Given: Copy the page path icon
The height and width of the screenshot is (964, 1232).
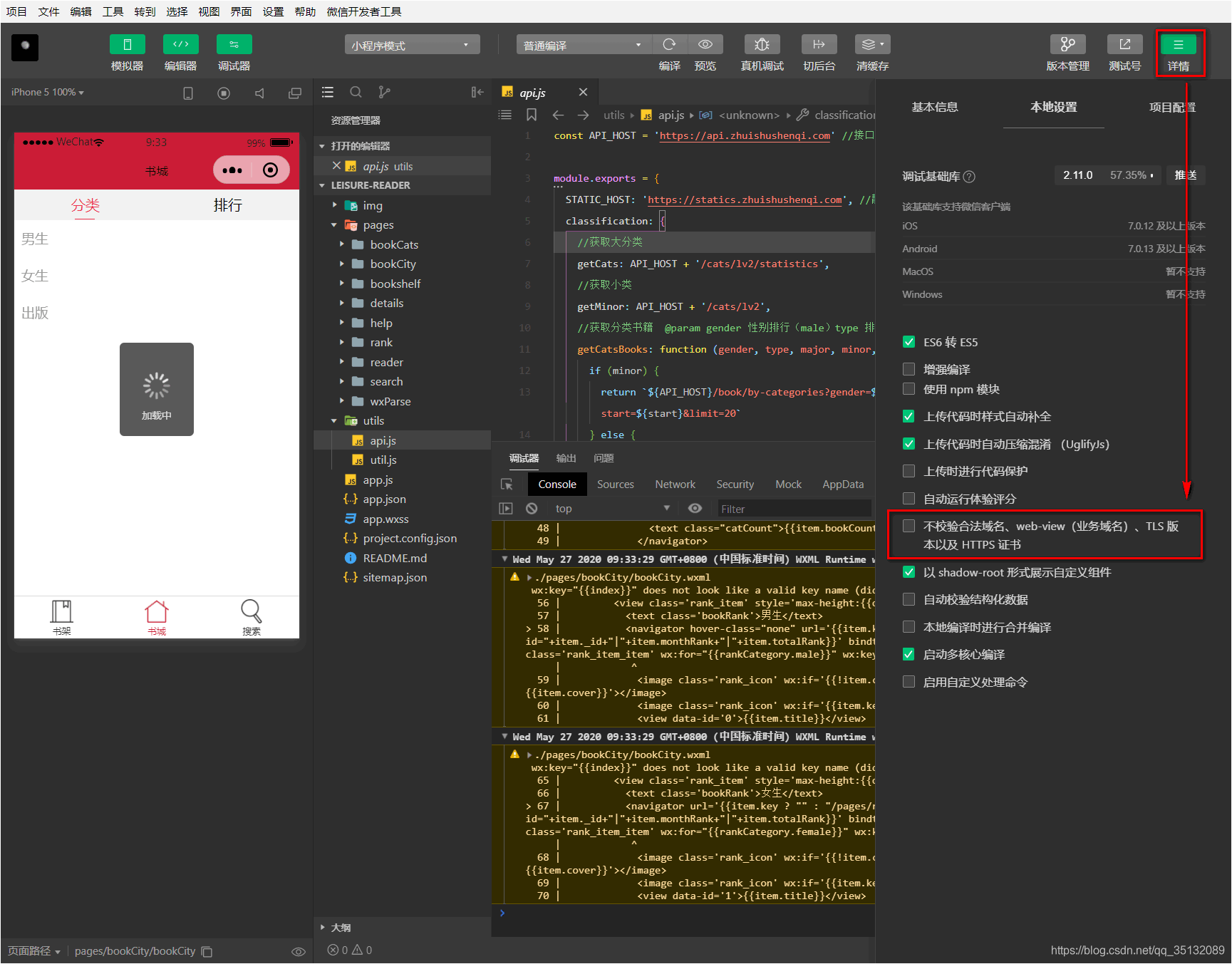Looking at the screenshot, I should coord(207,951).
